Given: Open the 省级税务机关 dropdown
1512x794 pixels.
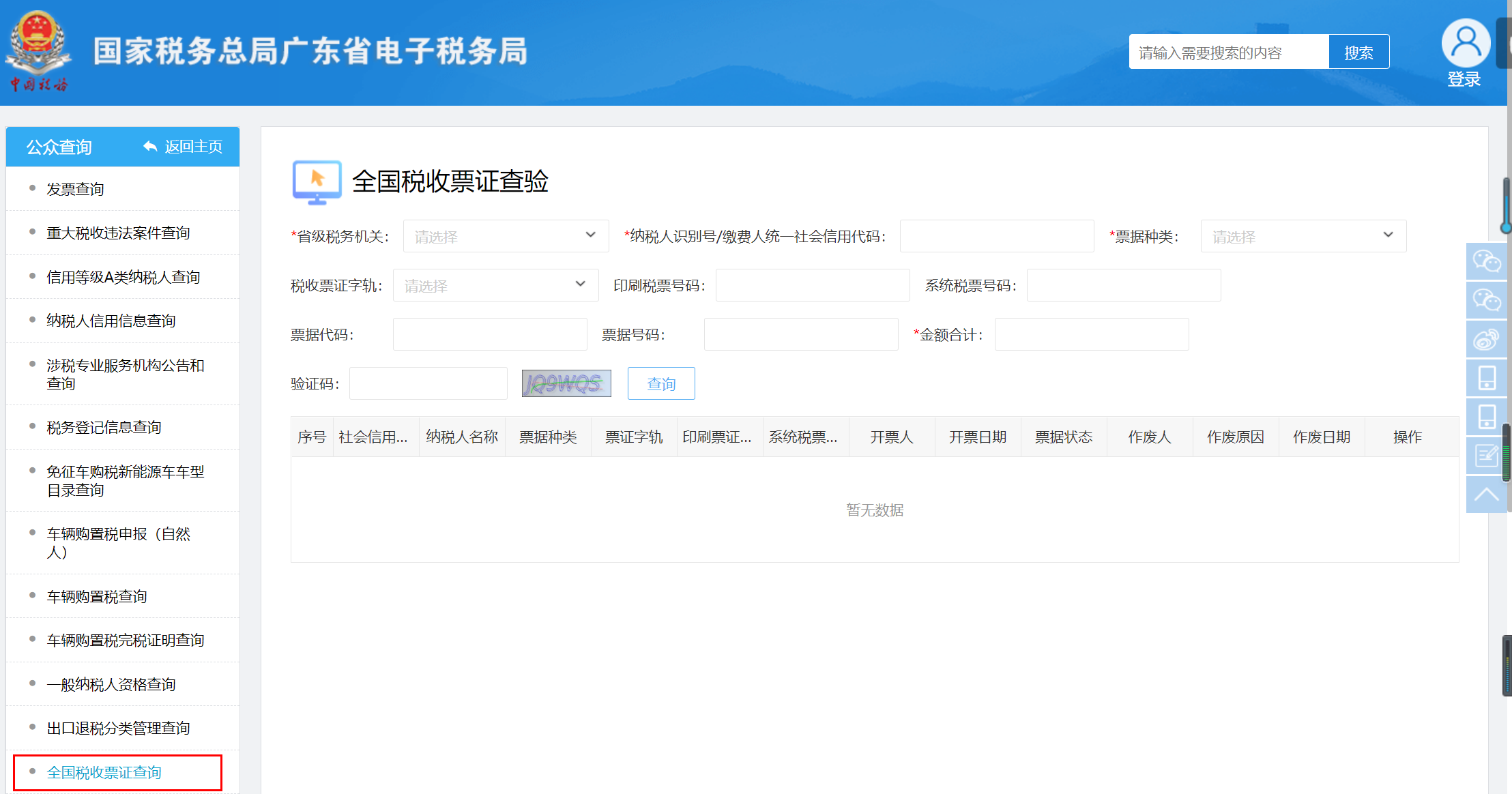Looking at the screenshot, I should [506, 236].
